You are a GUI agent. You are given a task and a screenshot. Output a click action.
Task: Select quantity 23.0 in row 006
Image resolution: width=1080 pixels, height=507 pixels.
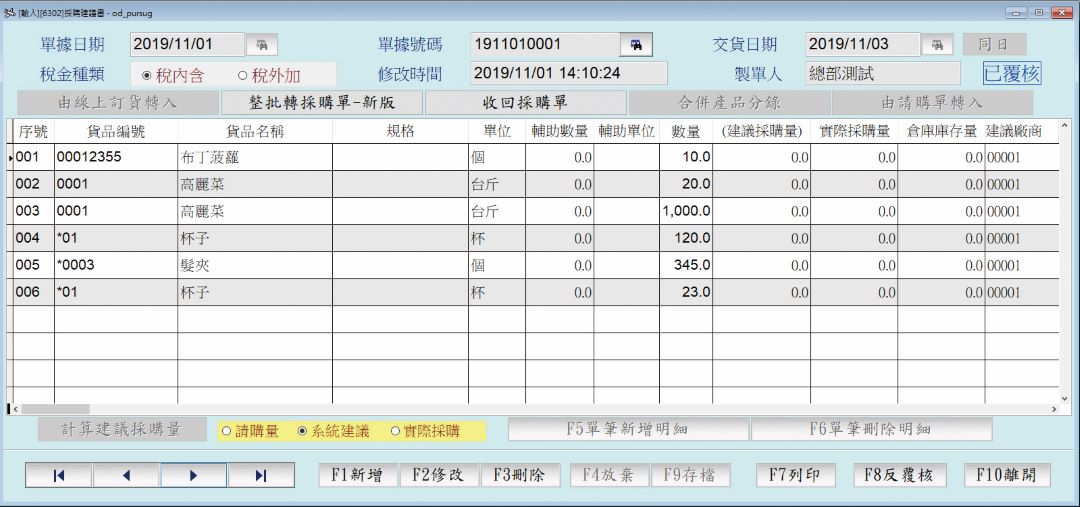685,292
